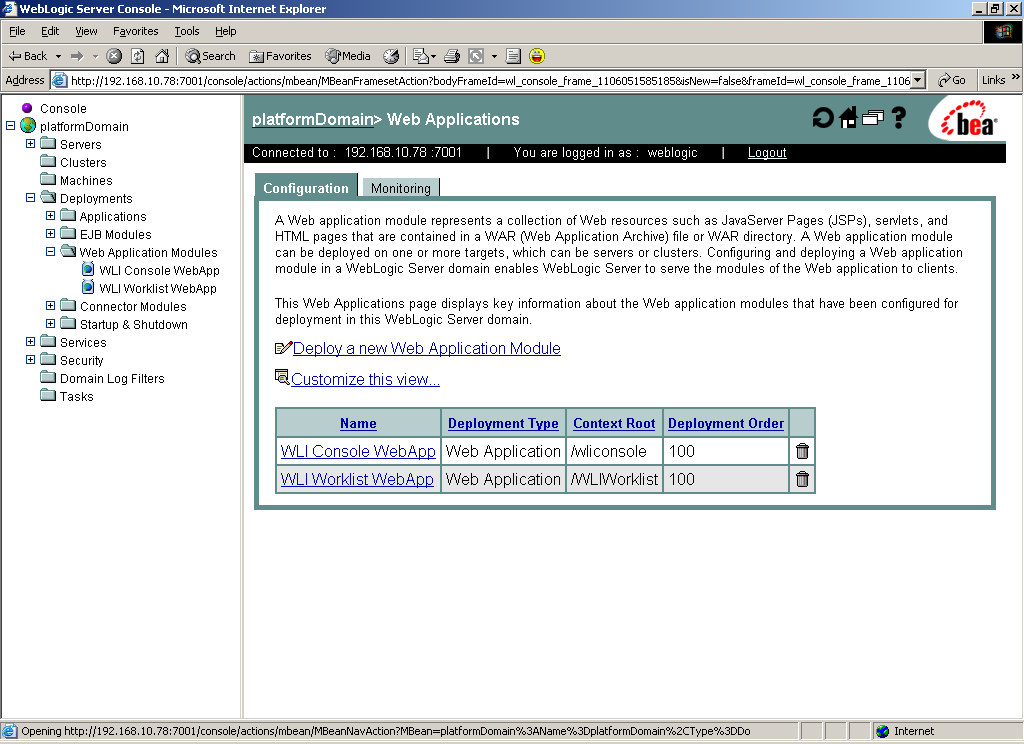
Task: Select Domain Log Filters tree item
Action: 112,378
